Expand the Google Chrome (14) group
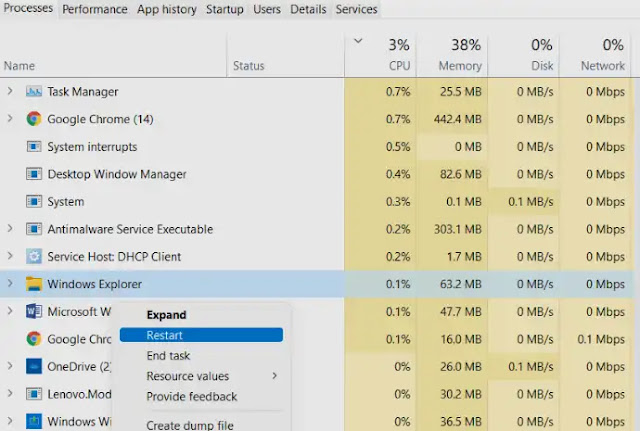 pyautogui.click(x=10, y=119)
